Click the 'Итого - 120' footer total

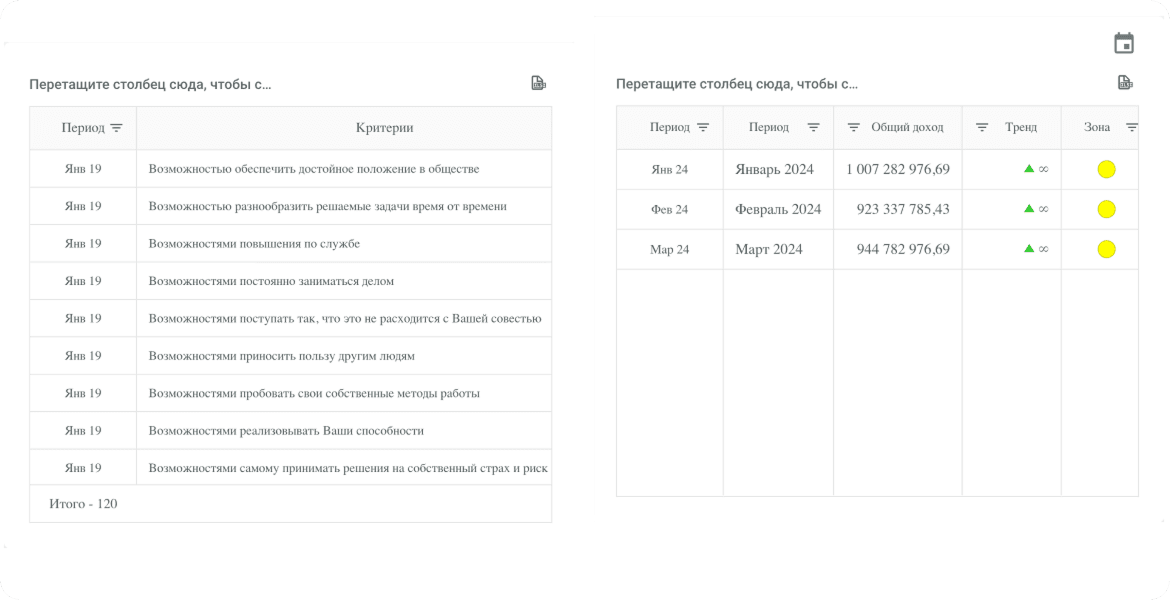click(83, 504)
